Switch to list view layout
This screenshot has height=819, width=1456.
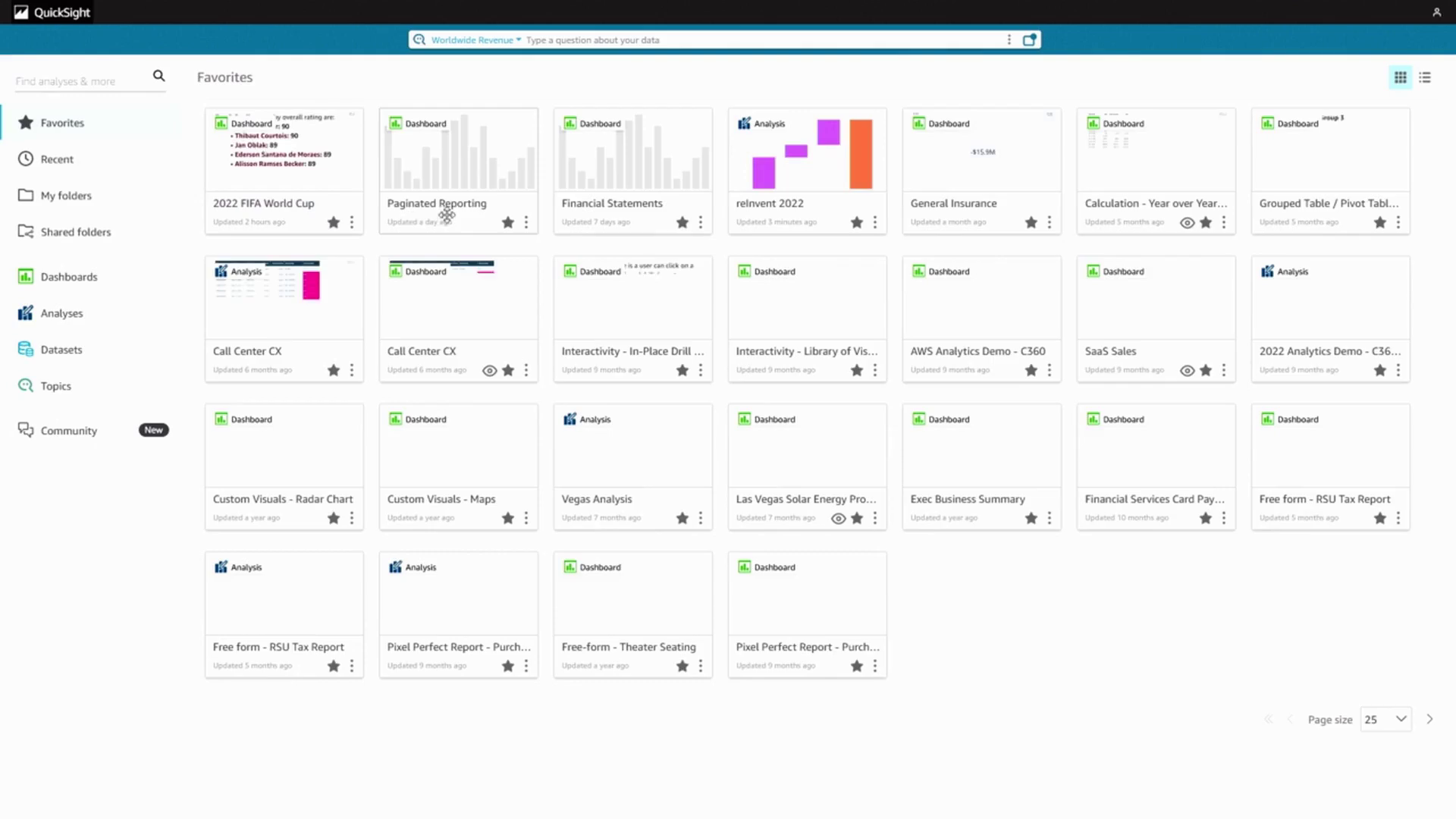1425,77
